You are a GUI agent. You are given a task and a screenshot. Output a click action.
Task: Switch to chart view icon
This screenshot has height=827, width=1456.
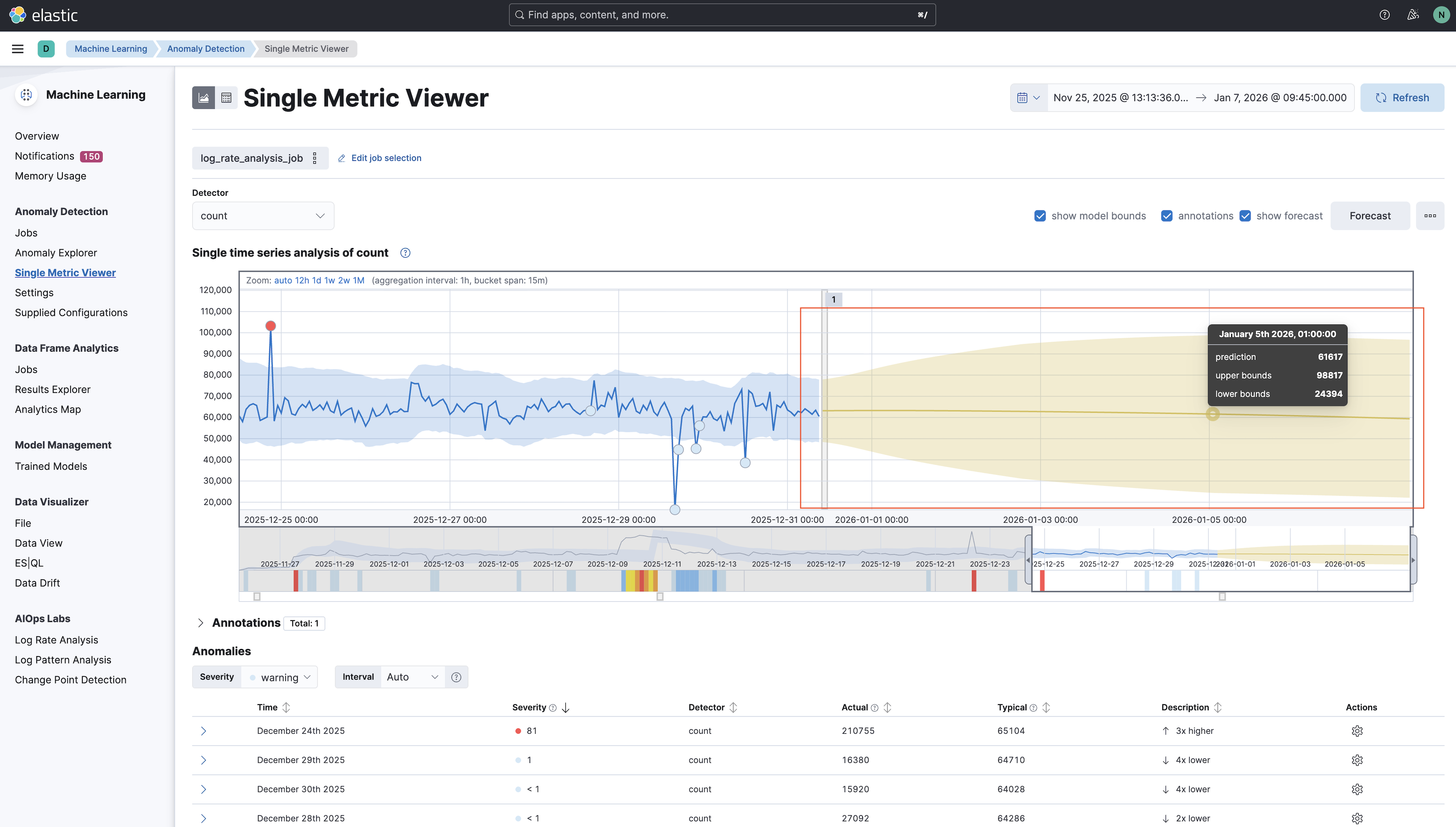pos(204,98)
